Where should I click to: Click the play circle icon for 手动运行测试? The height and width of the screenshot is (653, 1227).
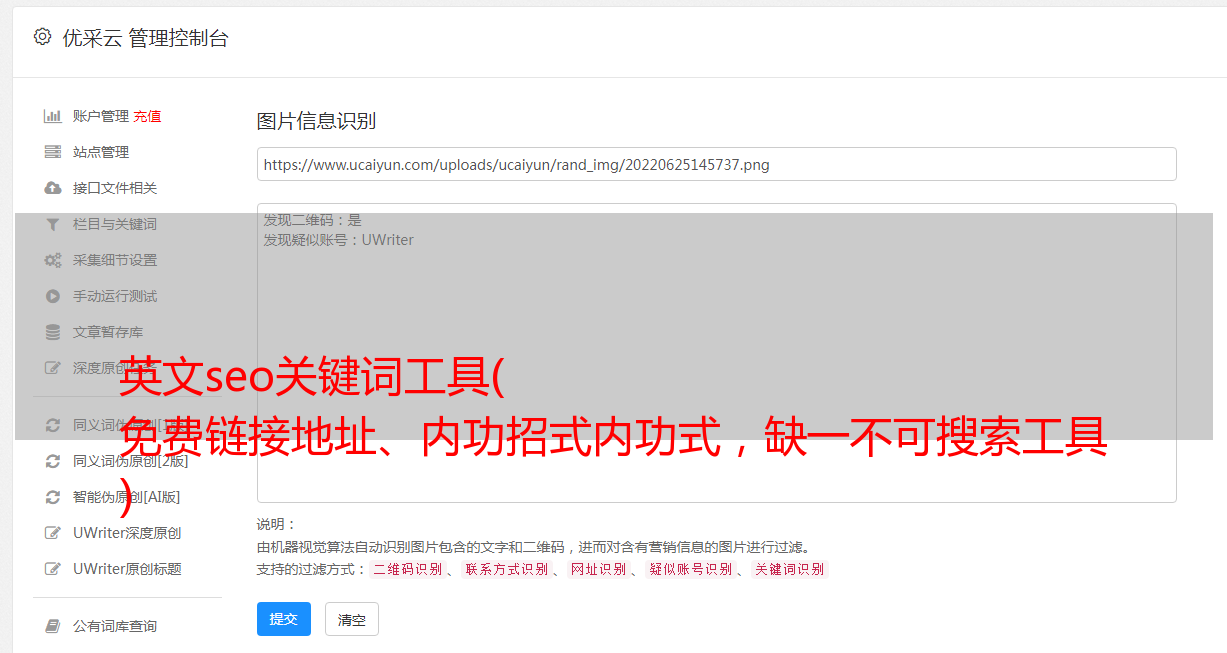point(53,296)
